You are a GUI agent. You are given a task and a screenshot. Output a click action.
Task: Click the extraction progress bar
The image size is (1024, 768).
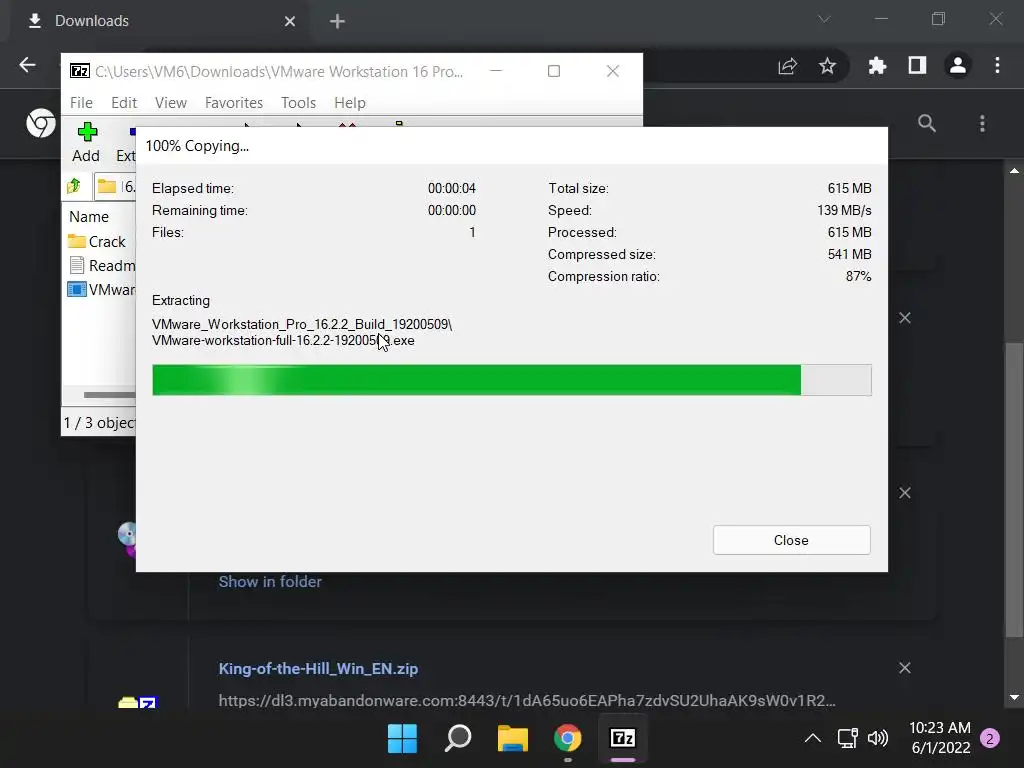(511, 380)
